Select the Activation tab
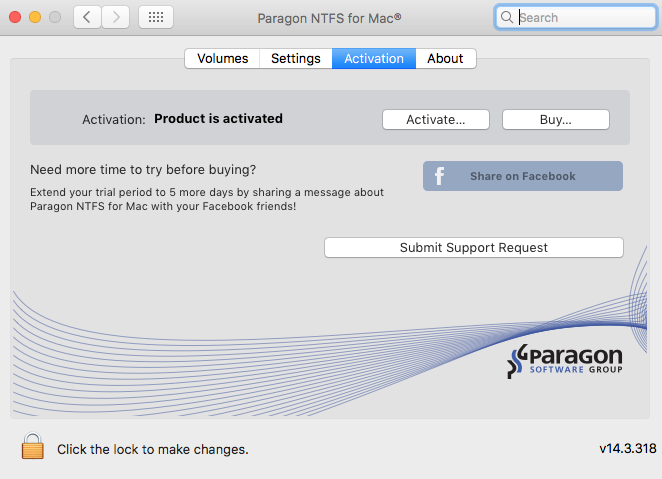This screenshot has width=662, height=479. coord(374,58)
